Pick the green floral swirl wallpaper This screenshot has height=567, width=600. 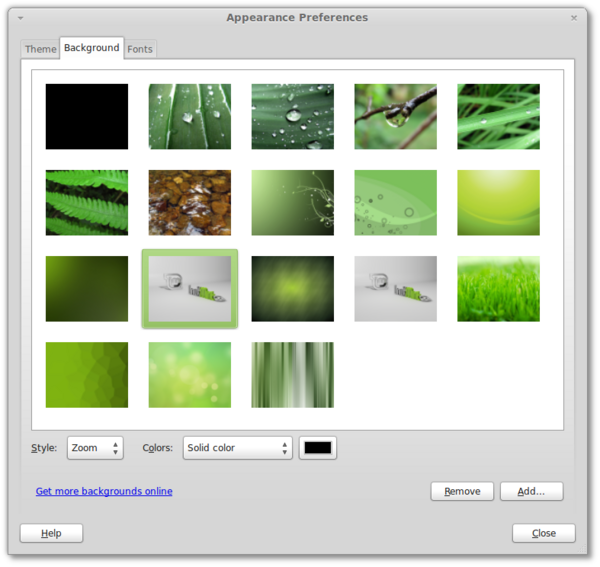pos(293,202)
